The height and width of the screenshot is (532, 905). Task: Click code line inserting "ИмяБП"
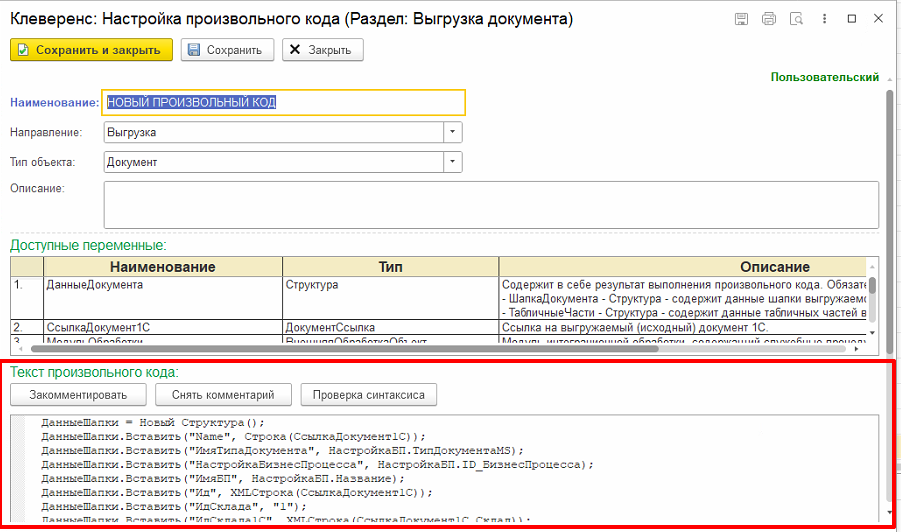point(223,478)
